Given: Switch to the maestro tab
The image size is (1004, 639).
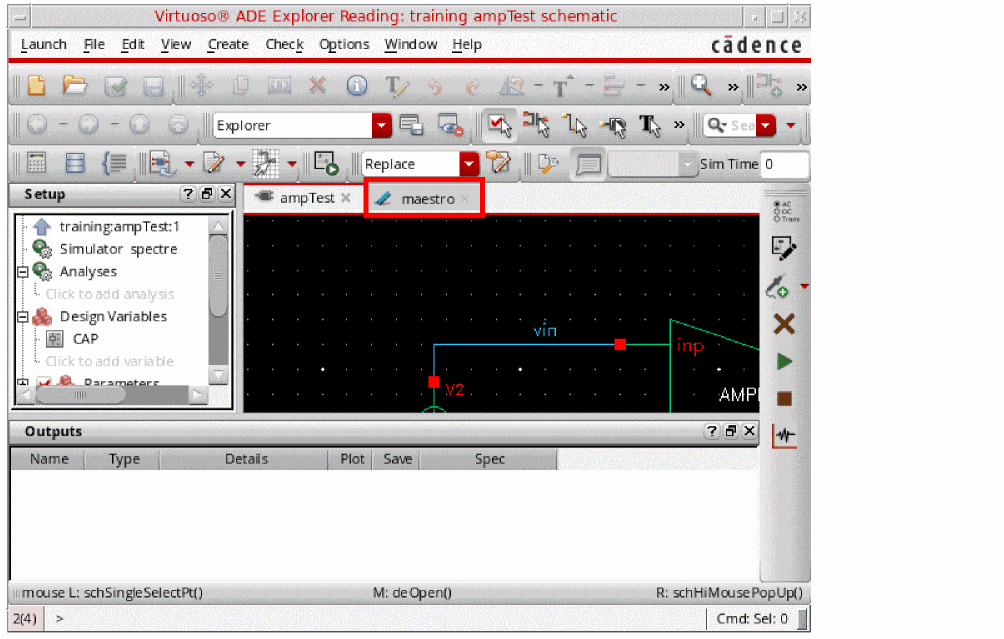Looking at the screenshot, I should tap(423, 199).
